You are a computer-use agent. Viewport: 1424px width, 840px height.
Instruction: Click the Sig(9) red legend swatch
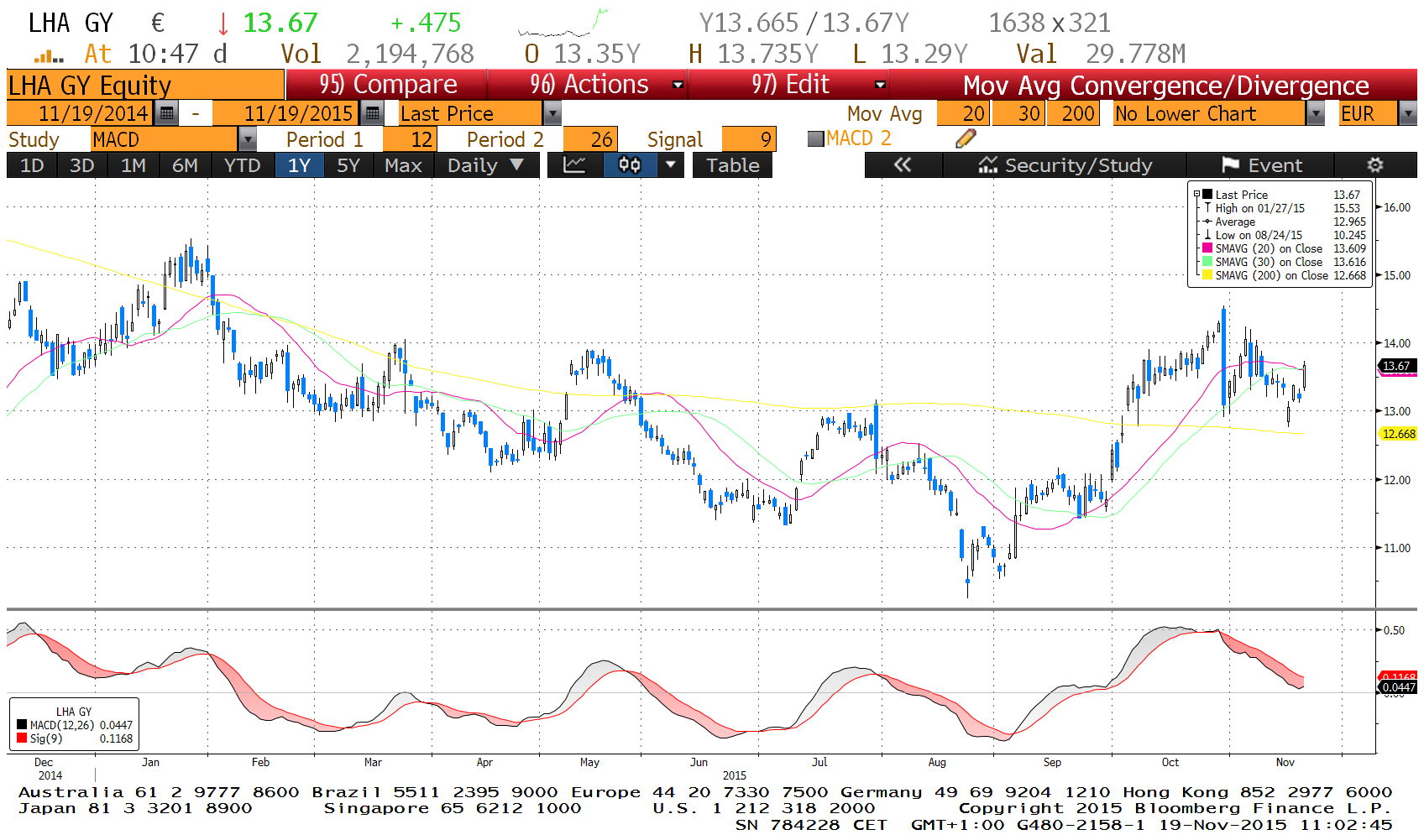click(22, 738)
